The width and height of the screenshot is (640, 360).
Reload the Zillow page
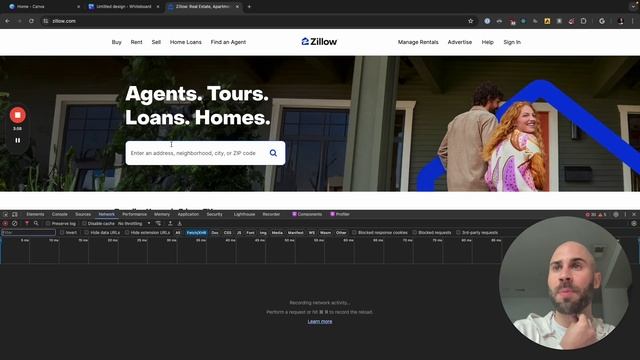31,21
